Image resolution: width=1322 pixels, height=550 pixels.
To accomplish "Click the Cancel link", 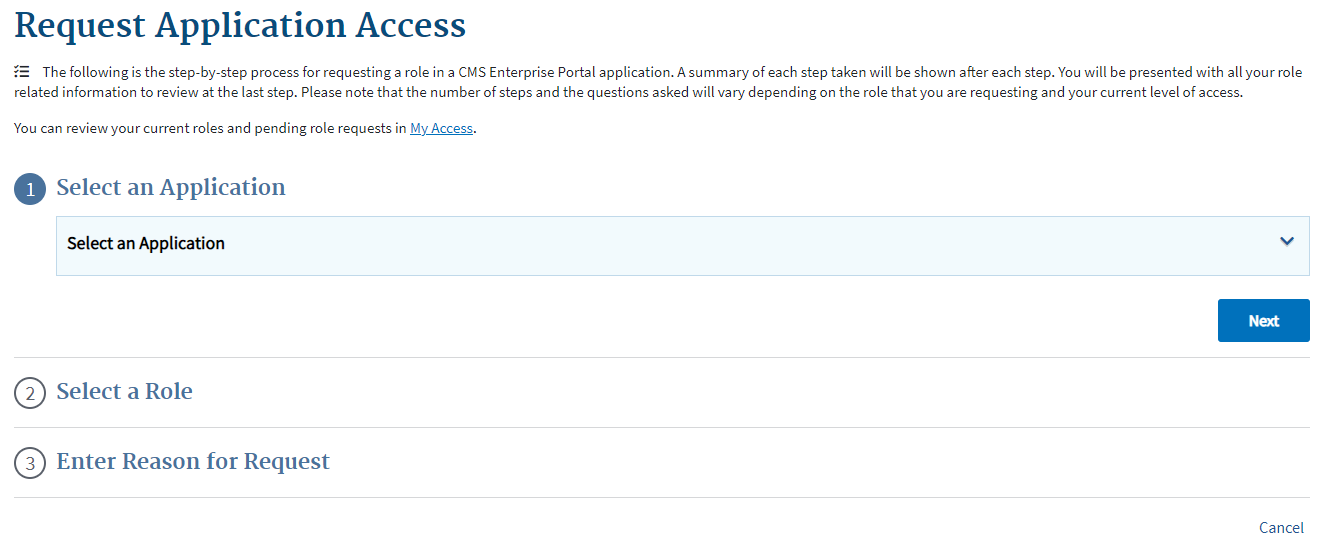I will tap(1281, 528).
